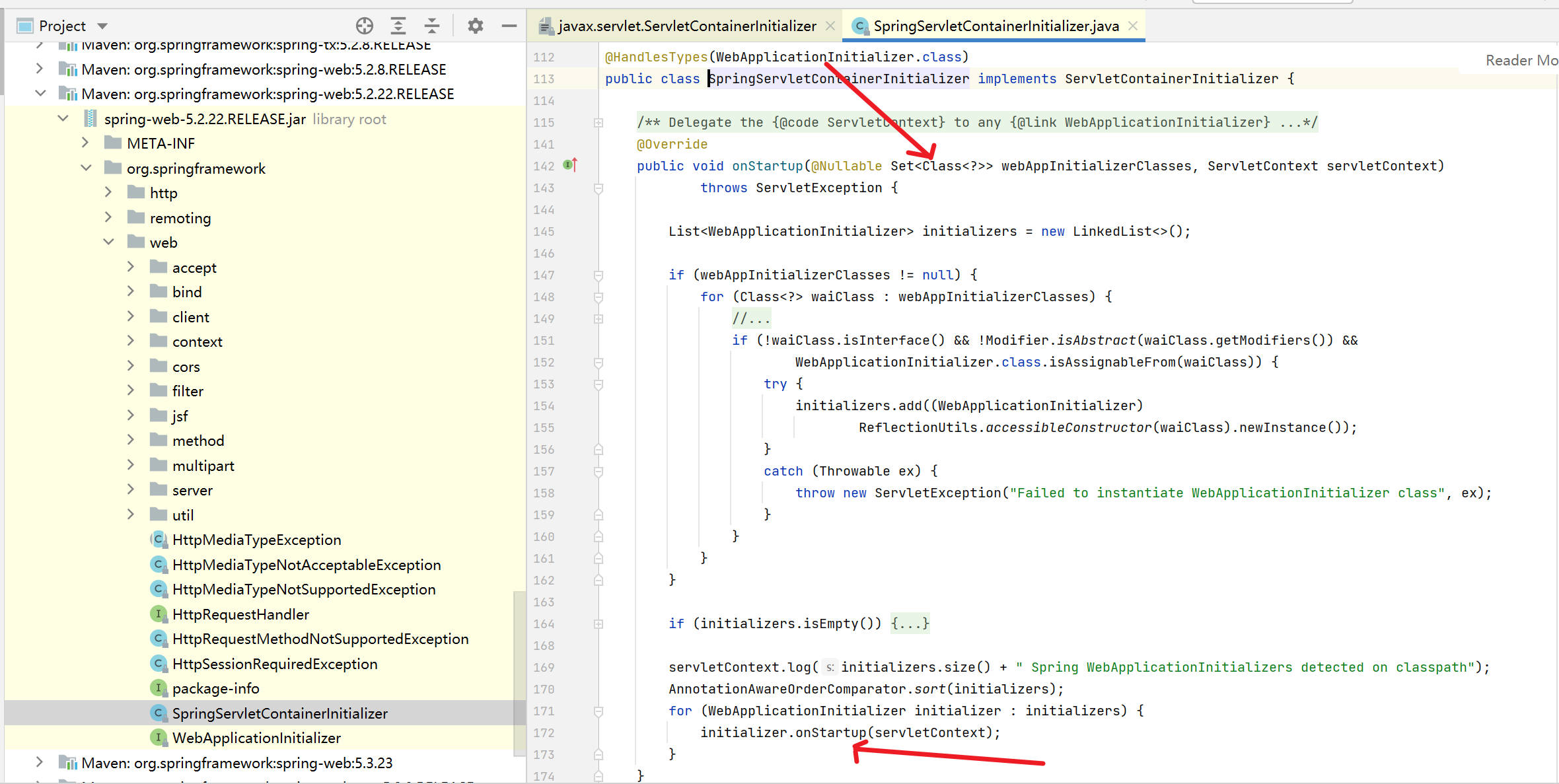1559x784 pixels.
Task: Open HttpMediaTypeNotAcceptableException class
Action: click(307, 565)
